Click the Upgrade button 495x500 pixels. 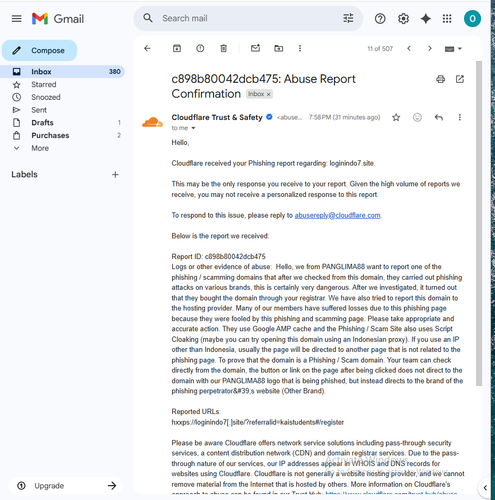tap(66, 486)
